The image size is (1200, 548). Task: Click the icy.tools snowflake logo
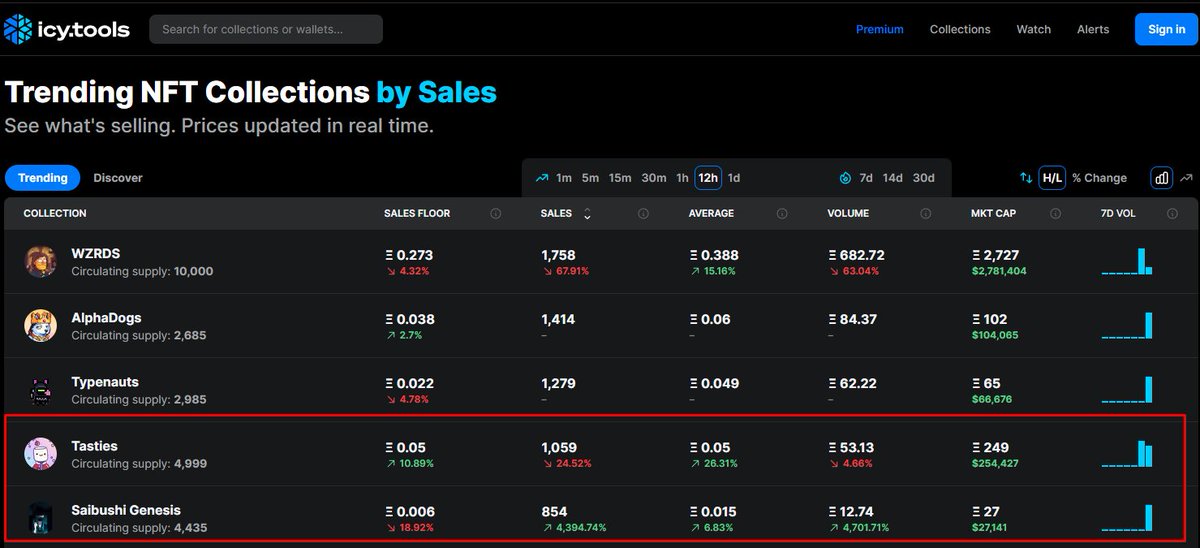coord(17,29)
